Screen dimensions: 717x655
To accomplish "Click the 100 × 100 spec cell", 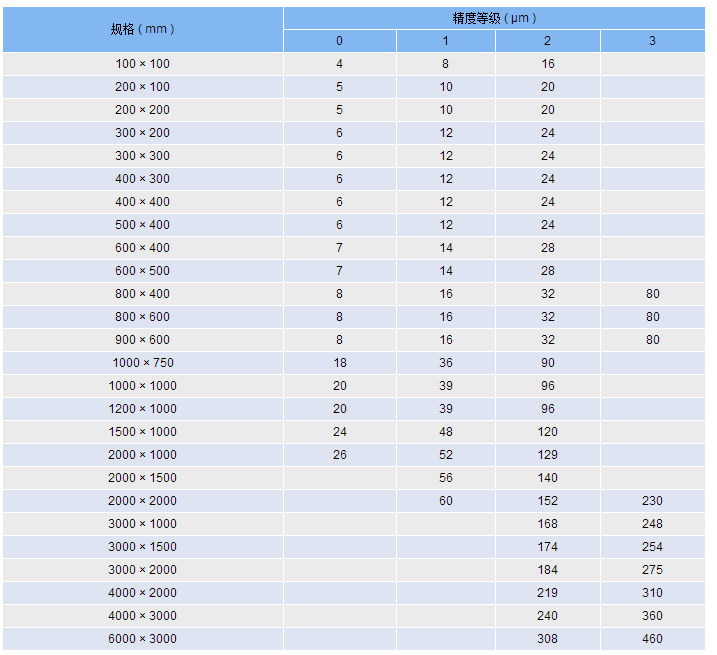I will (143, 64).
